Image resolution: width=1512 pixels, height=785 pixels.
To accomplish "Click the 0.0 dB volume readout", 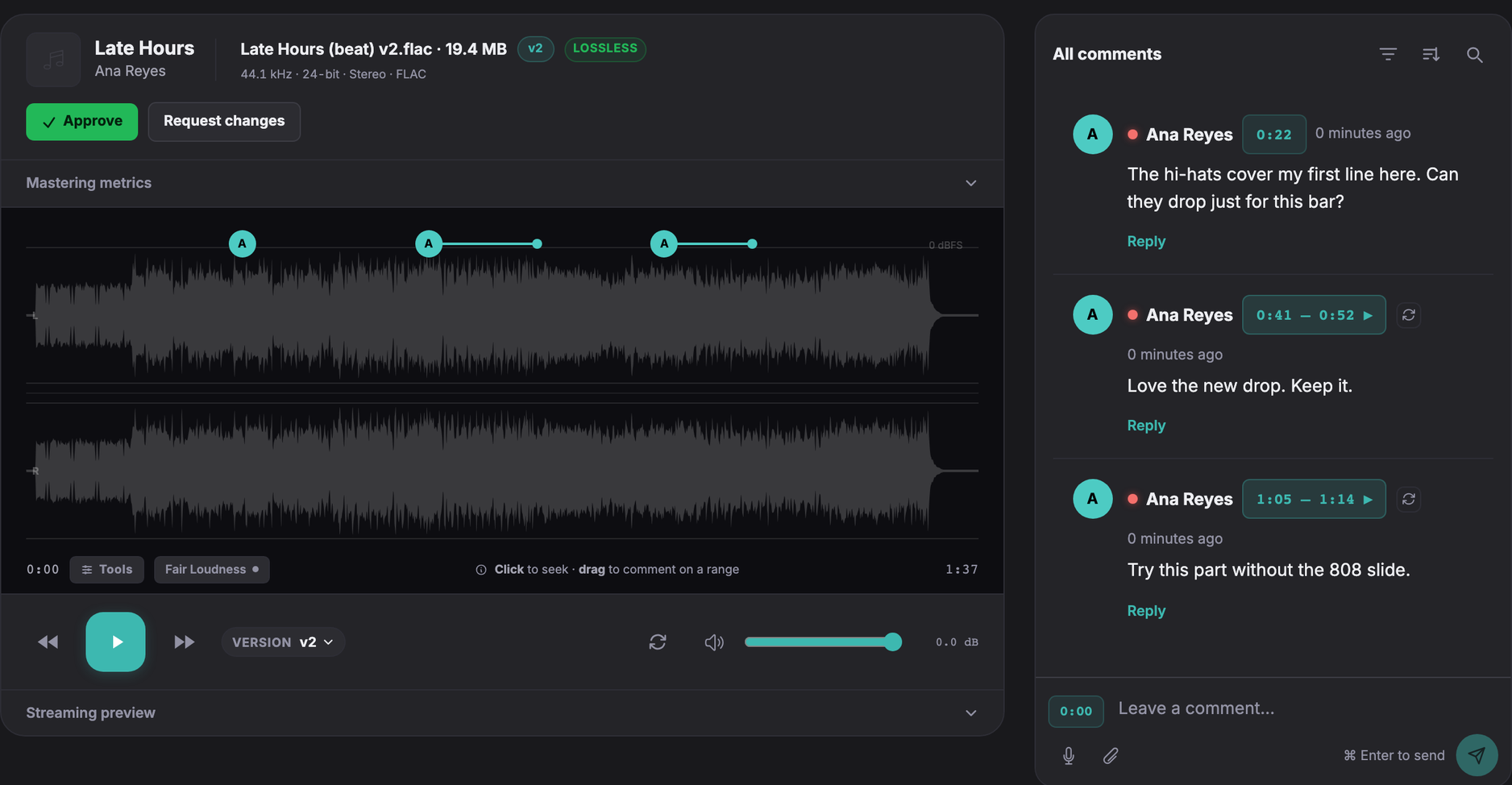I will tap(957, 642).
